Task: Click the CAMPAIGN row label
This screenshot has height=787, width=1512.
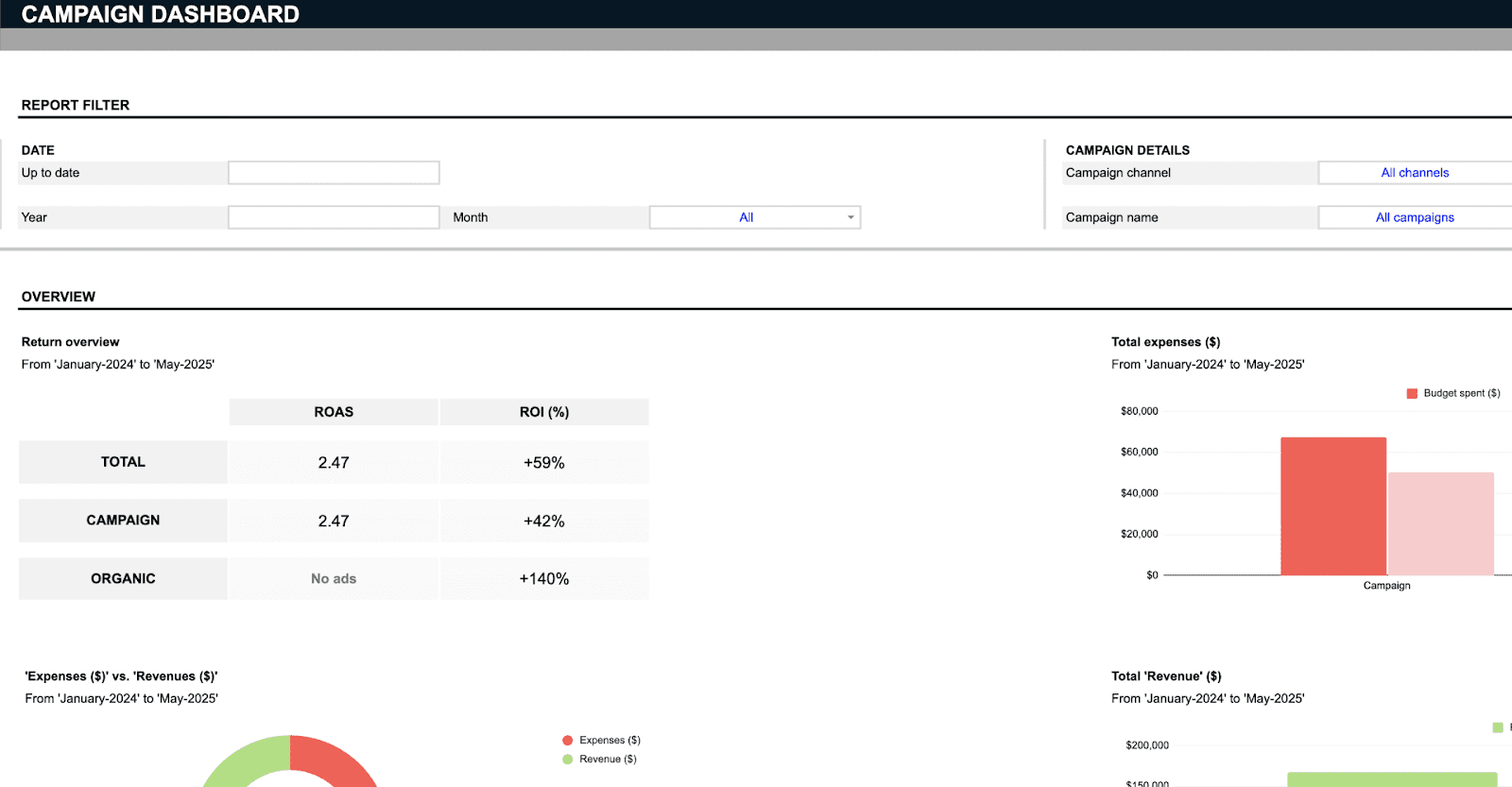Action: click(x=123, y=521)
